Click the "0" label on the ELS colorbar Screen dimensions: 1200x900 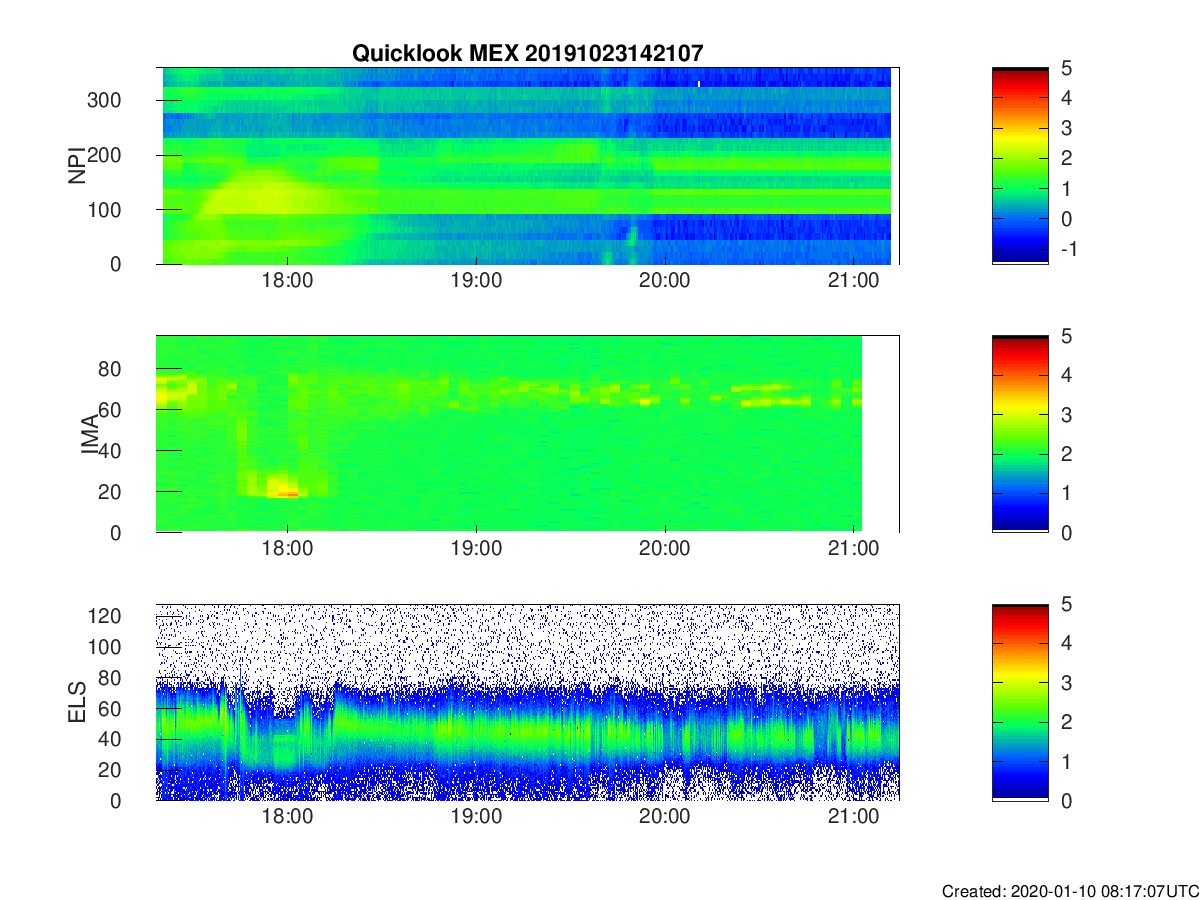point(1066,800)
